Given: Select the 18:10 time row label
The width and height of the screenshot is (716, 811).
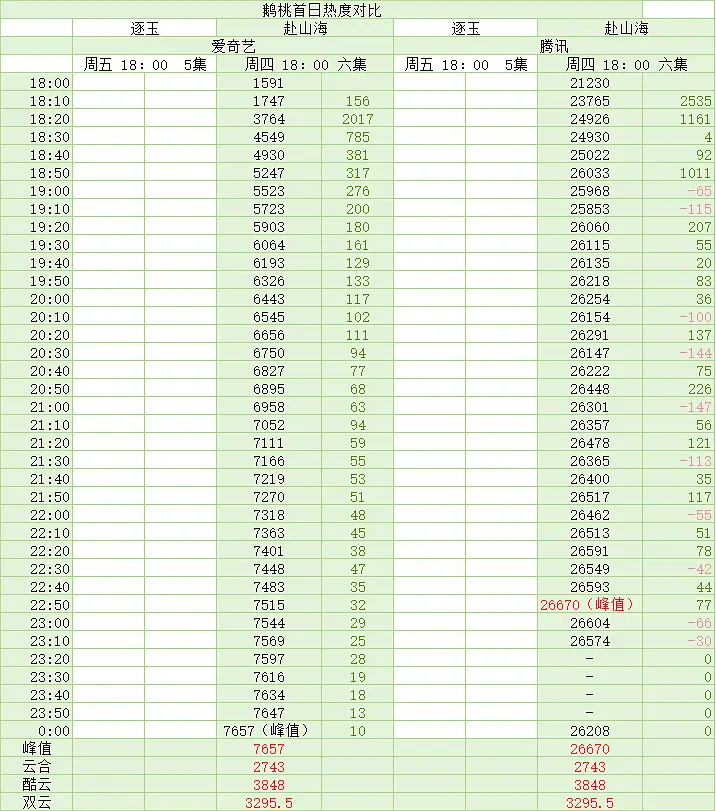Looking at the screenshot, I should (x=50, y=101).
